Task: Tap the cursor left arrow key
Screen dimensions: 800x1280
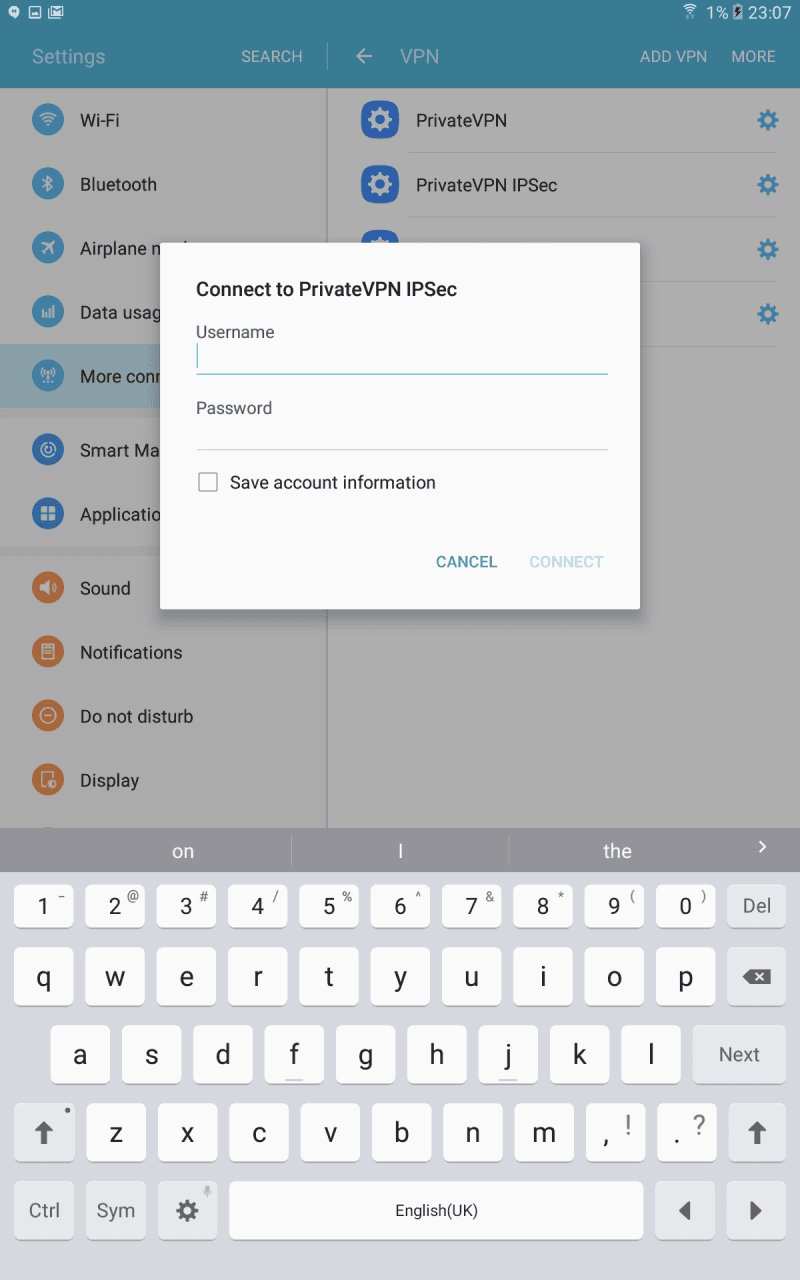Action: point(685,1210)
